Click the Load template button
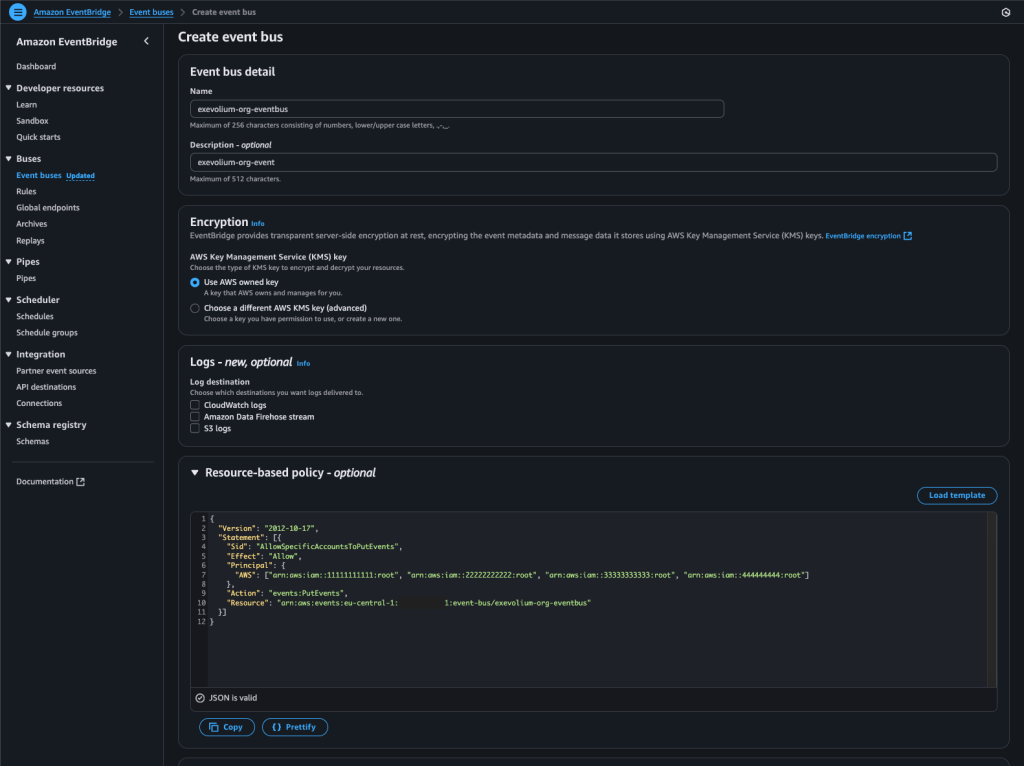 pos(956,495)
